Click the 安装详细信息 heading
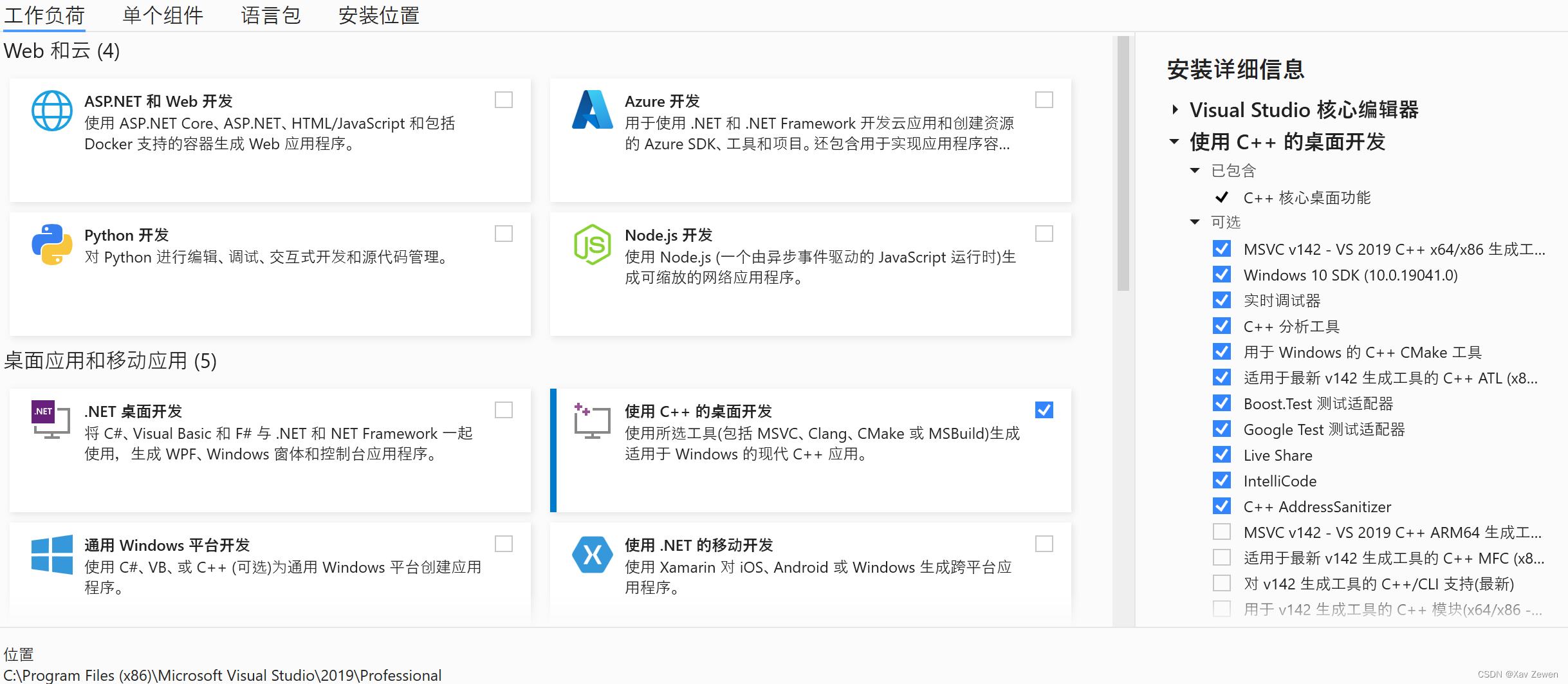This screenshot has width=1568, height=684. tap(1235, 69)
